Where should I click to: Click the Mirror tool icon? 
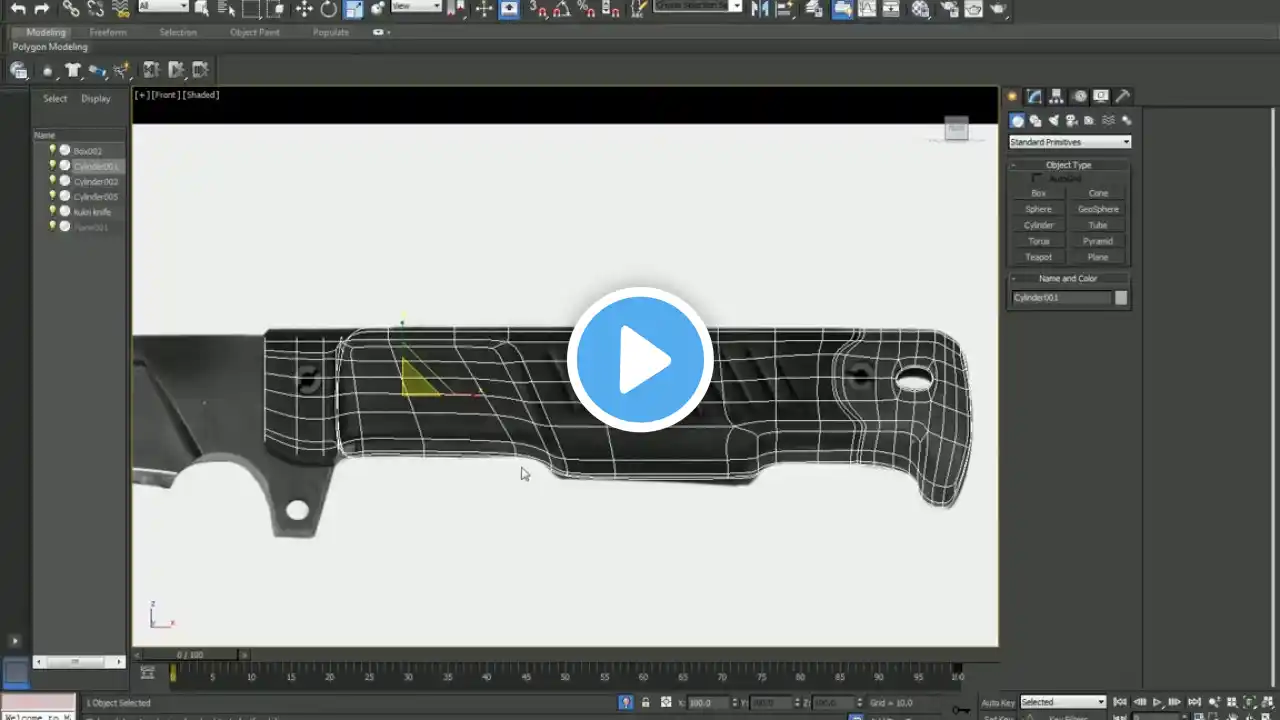759,8
